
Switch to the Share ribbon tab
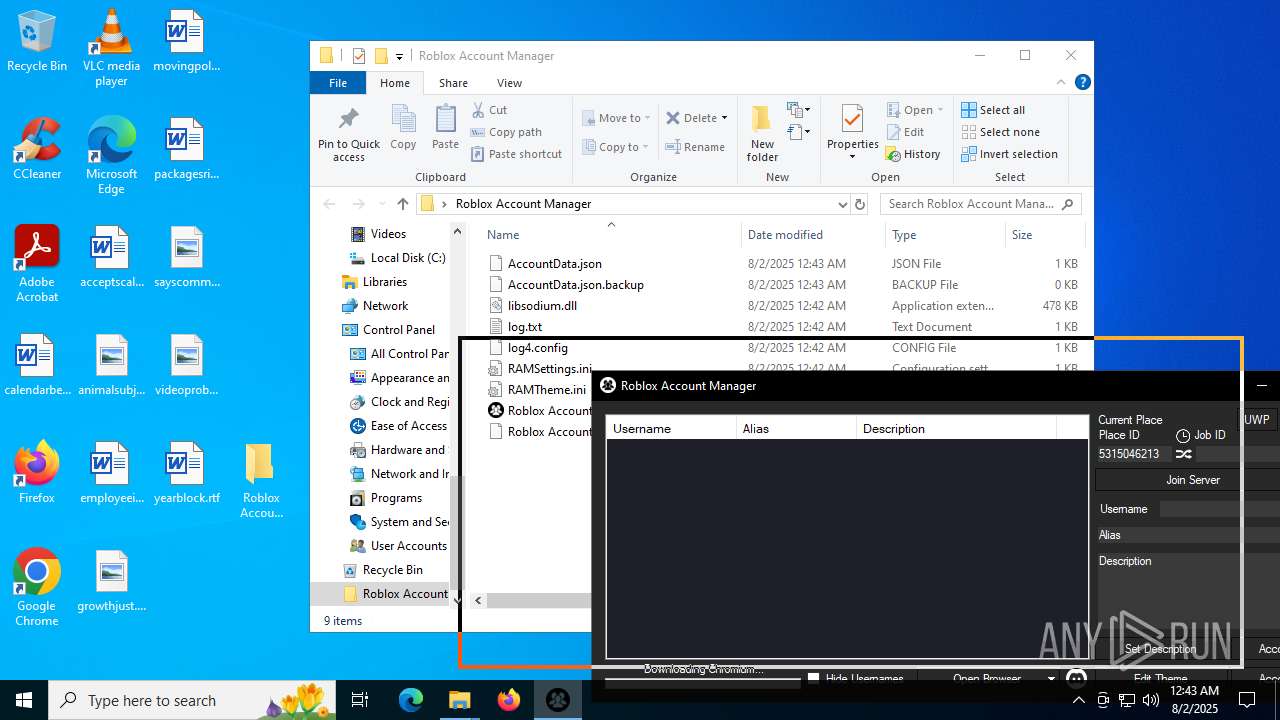pos(453,83)
